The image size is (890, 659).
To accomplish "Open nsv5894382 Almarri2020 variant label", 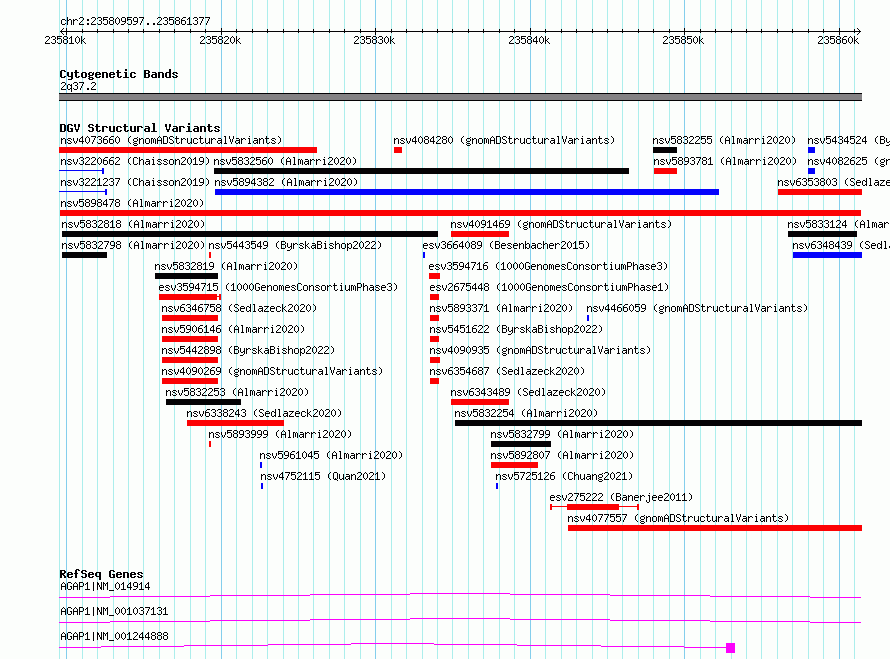I will 286,182.
